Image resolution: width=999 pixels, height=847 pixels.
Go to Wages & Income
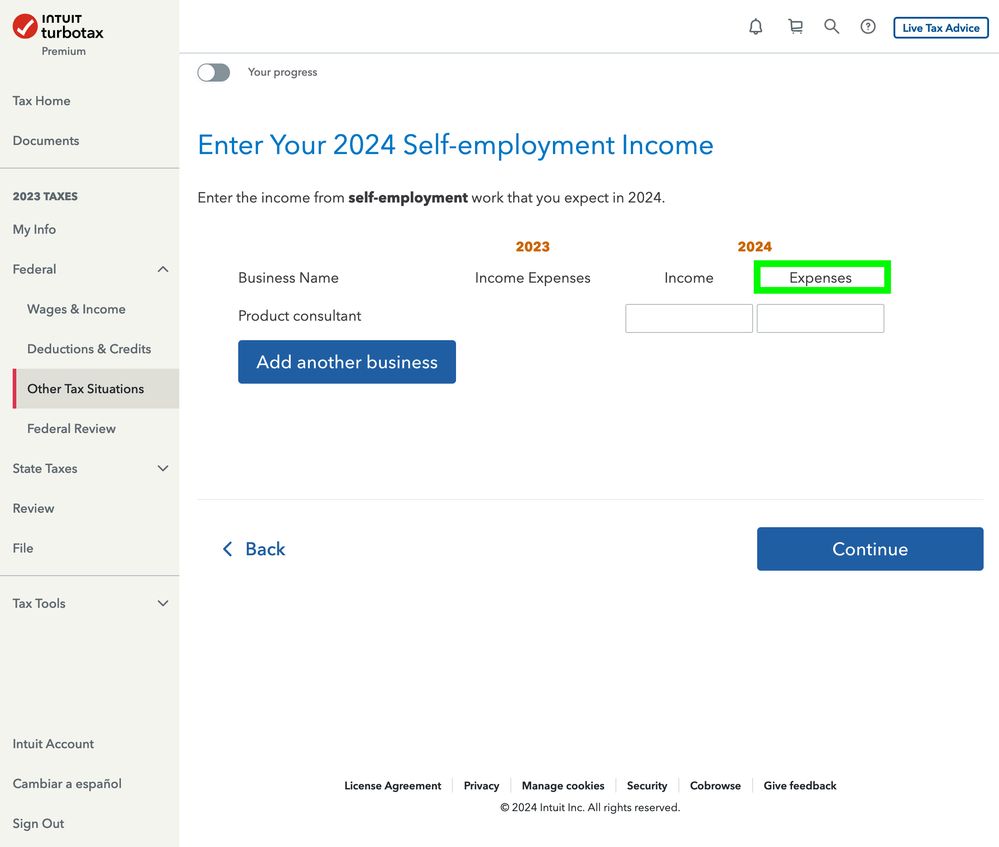pos(75,309)
